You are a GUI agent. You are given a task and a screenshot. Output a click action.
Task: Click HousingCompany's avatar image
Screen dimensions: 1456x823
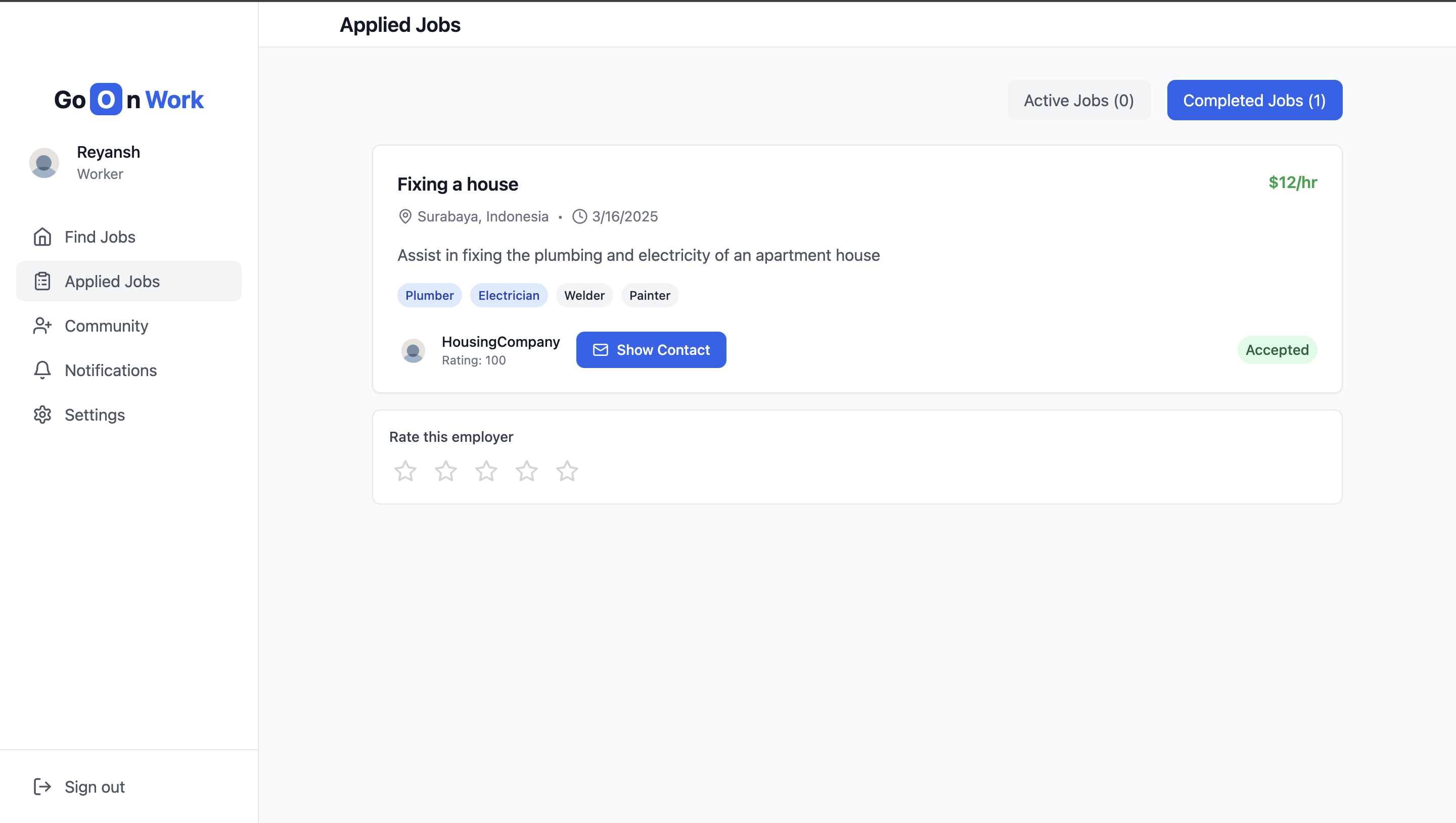(413, 350)
